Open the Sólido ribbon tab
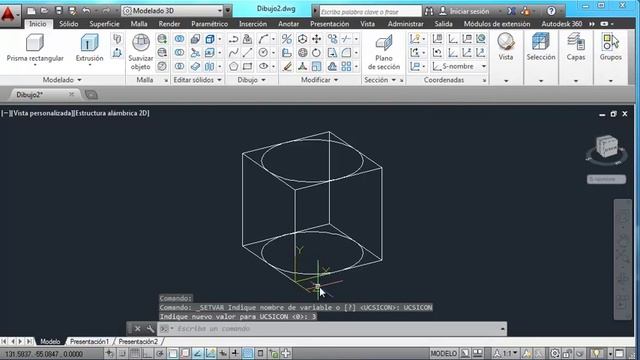 [69, 24]
